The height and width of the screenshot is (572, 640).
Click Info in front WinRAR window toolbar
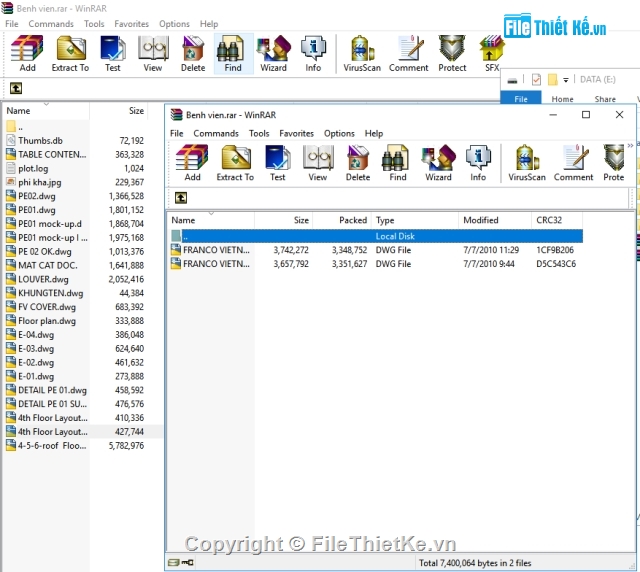tap(478, 163)
